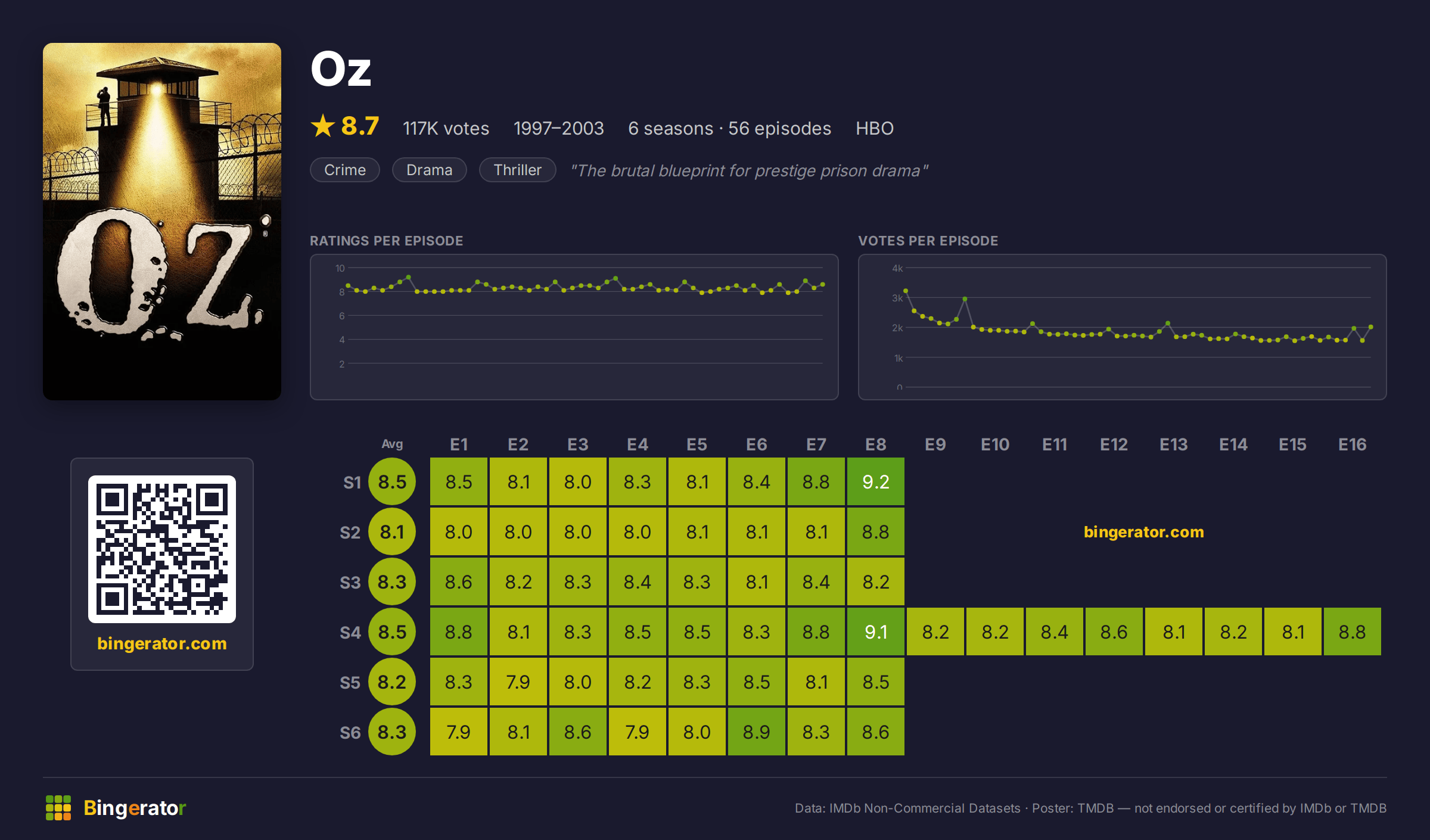This screenshot has height=840, width=1430.
Task: Open bingerator.com link beside the season 2 row
Action: tap(1143, 531)
